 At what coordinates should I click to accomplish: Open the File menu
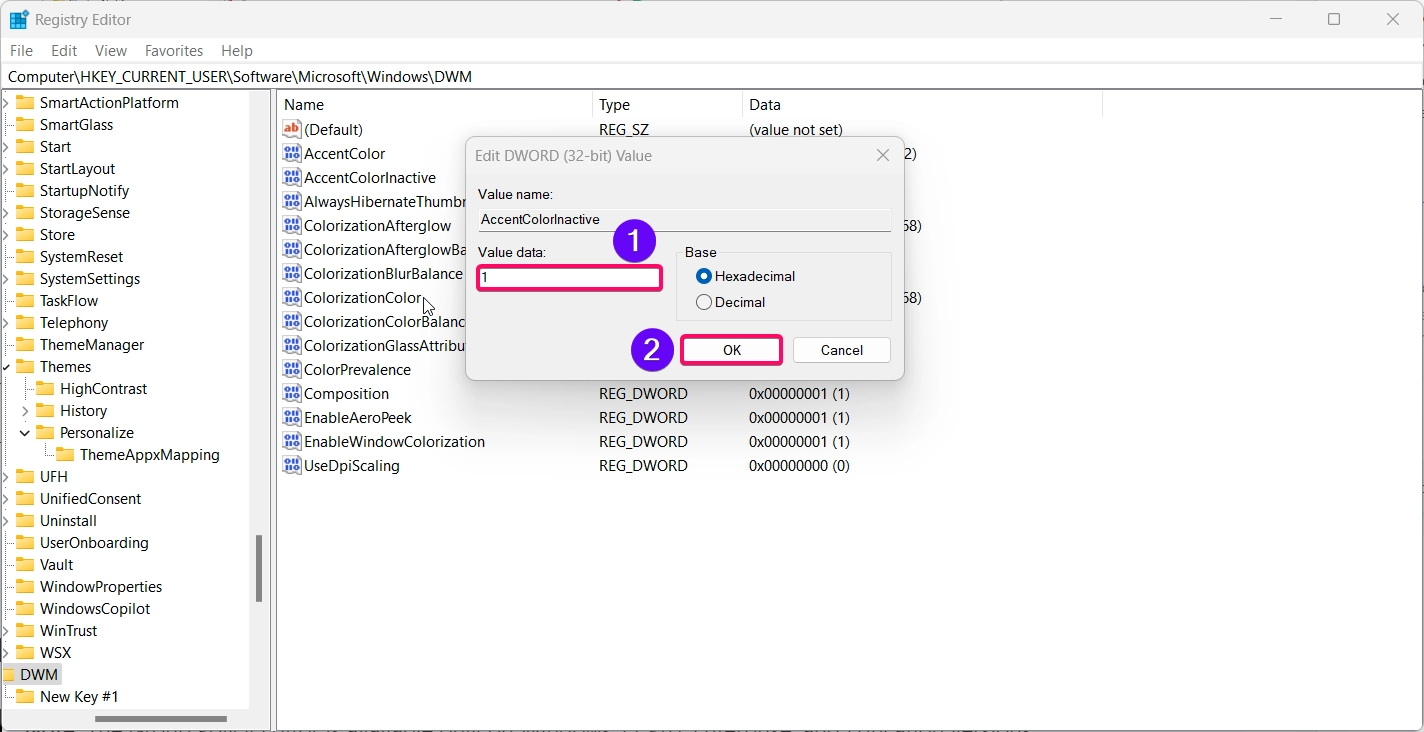[x=21, y=50]
